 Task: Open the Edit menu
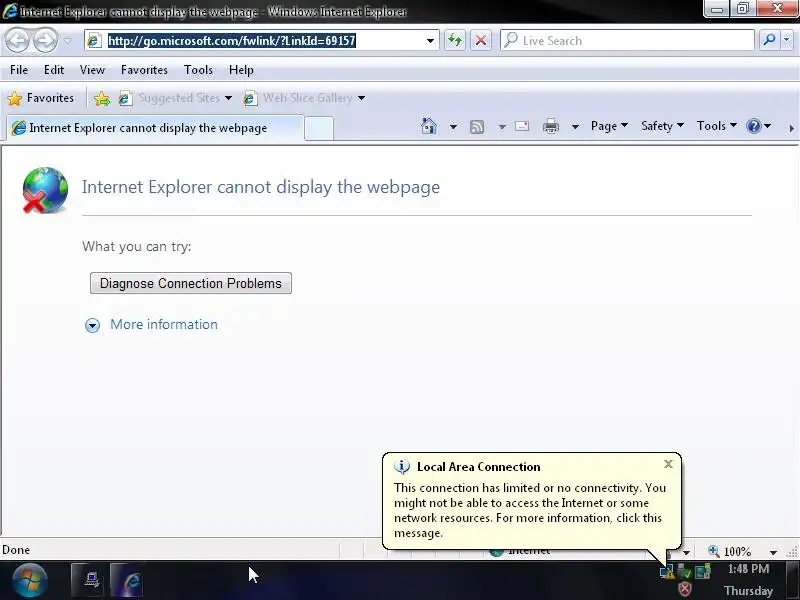tap(54, 70)
